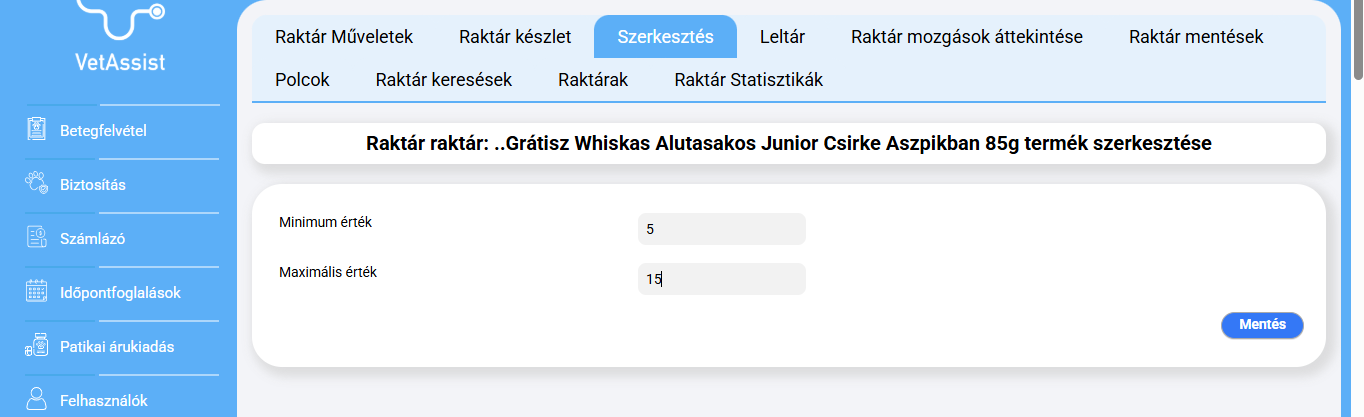1364x417 pixels.
Task: Click the Felhasználók user icon
Action: 37,400
